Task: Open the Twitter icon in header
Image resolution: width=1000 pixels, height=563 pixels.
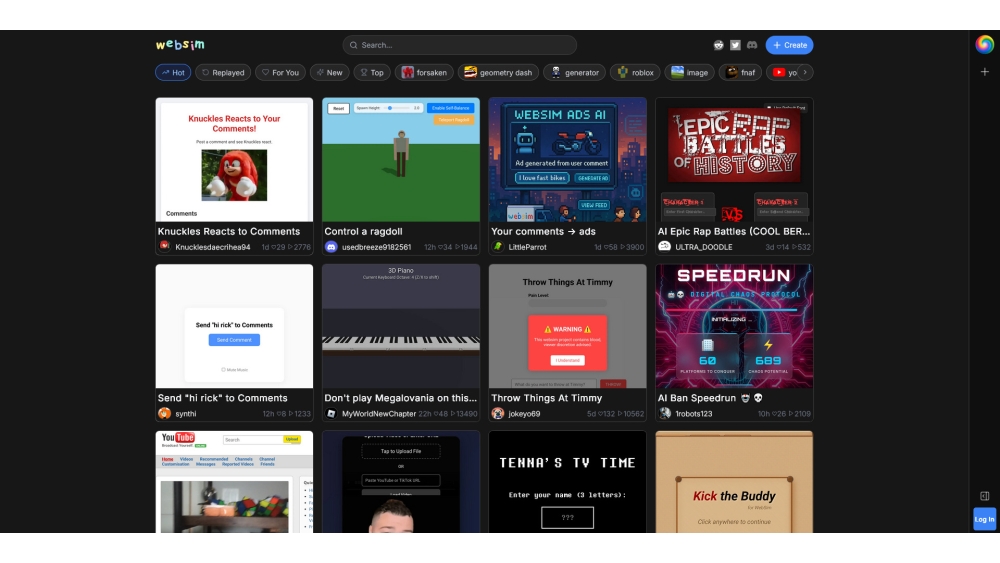Action: [735, 45]
